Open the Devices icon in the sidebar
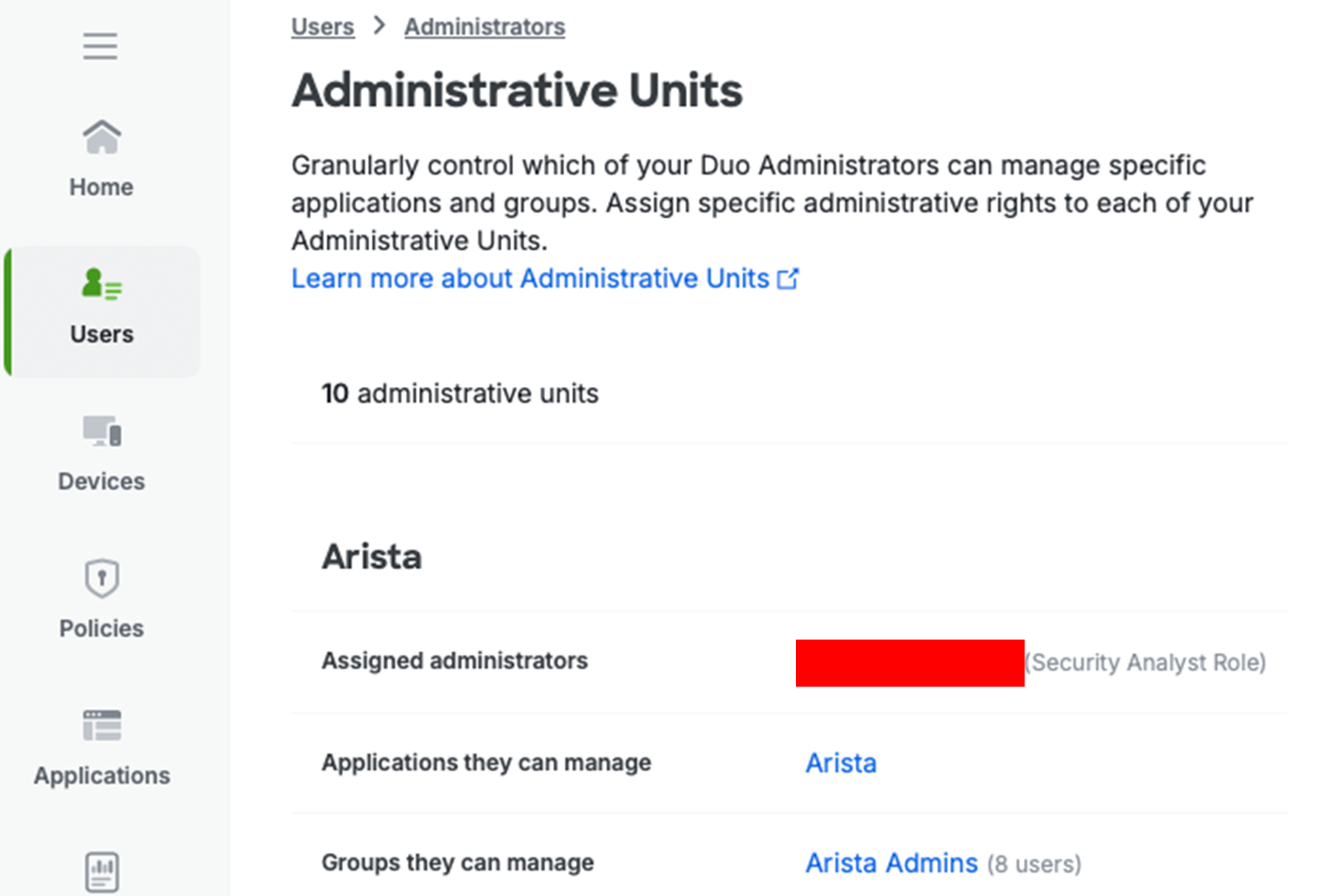The height and width of the screenshot is (896, 1325). pyautogui.click(x=100, y=432)
